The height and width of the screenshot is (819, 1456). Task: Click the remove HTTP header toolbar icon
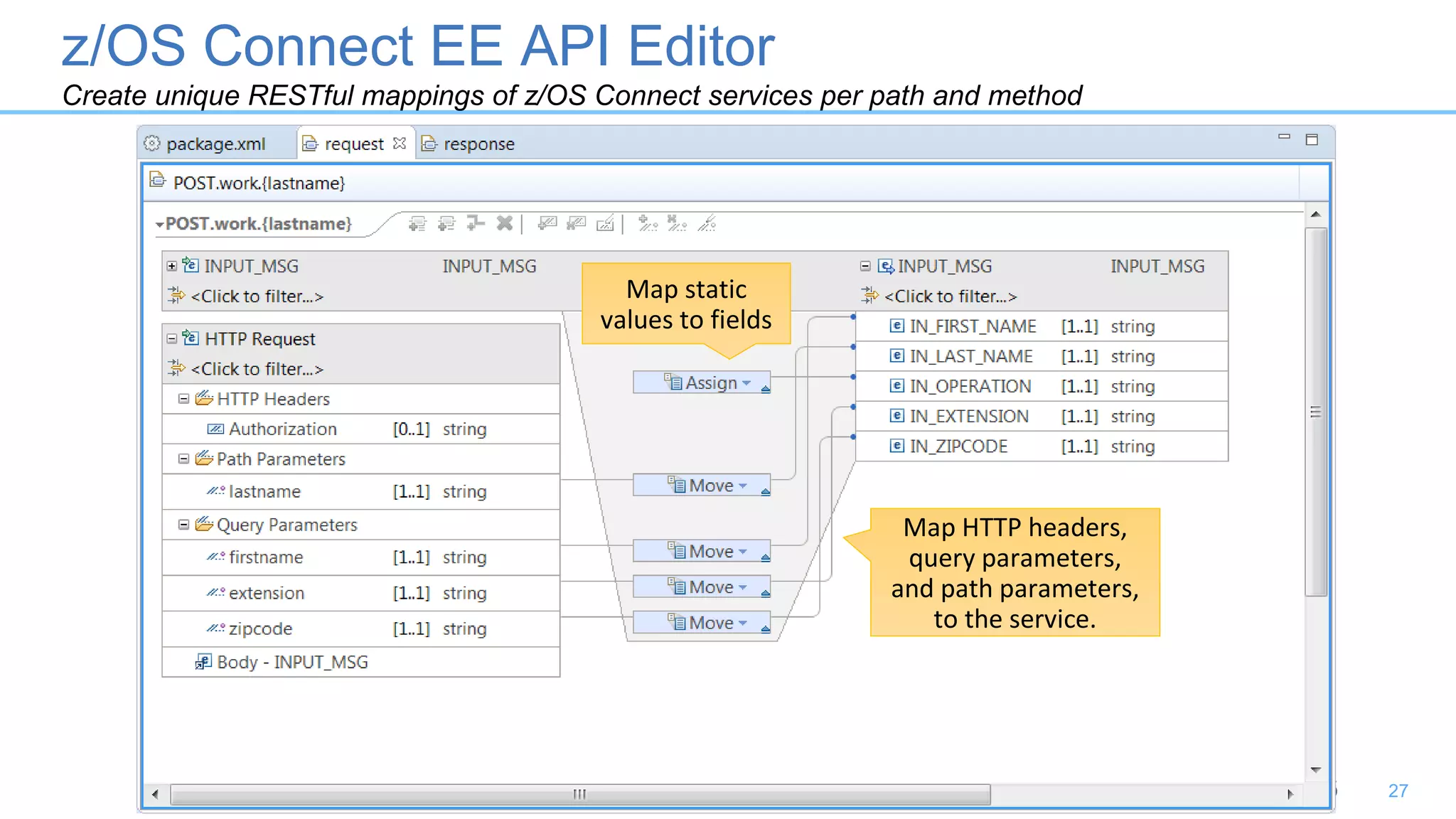pos(576,223)
